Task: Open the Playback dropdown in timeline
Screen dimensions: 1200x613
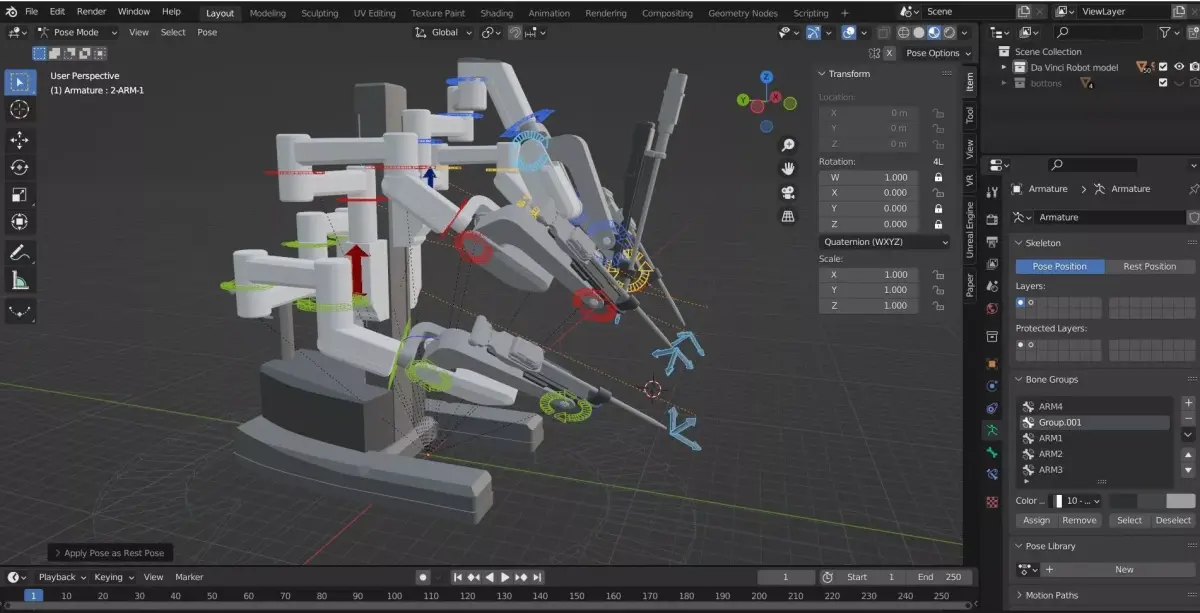Action: click(x=61, y=577)
